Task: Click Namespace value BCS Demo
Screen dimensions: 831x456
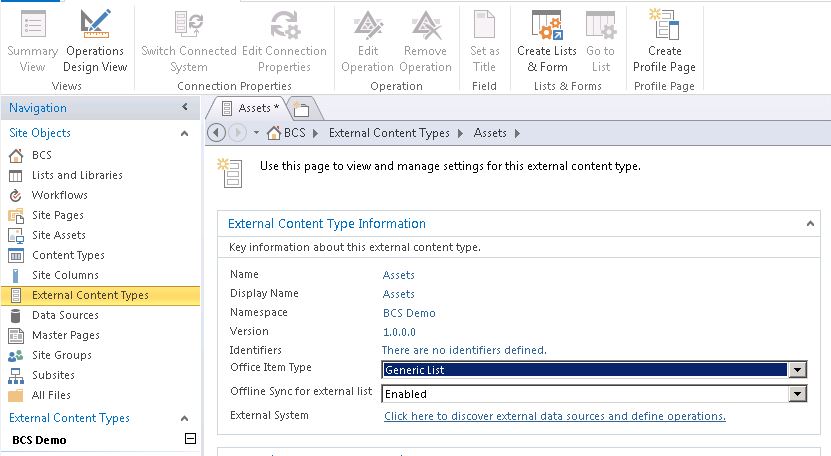Action: click(x=409, y=313)
